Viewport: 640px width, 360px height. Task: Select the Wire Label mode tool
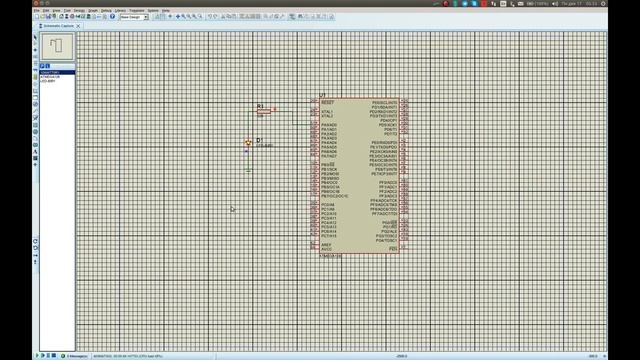tap(36, 56)
